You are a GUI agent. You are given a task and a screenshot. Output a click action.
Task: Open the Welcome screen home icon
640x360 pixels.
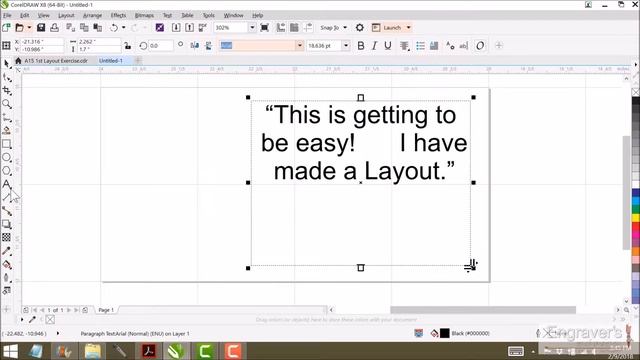tap(18, 60)
